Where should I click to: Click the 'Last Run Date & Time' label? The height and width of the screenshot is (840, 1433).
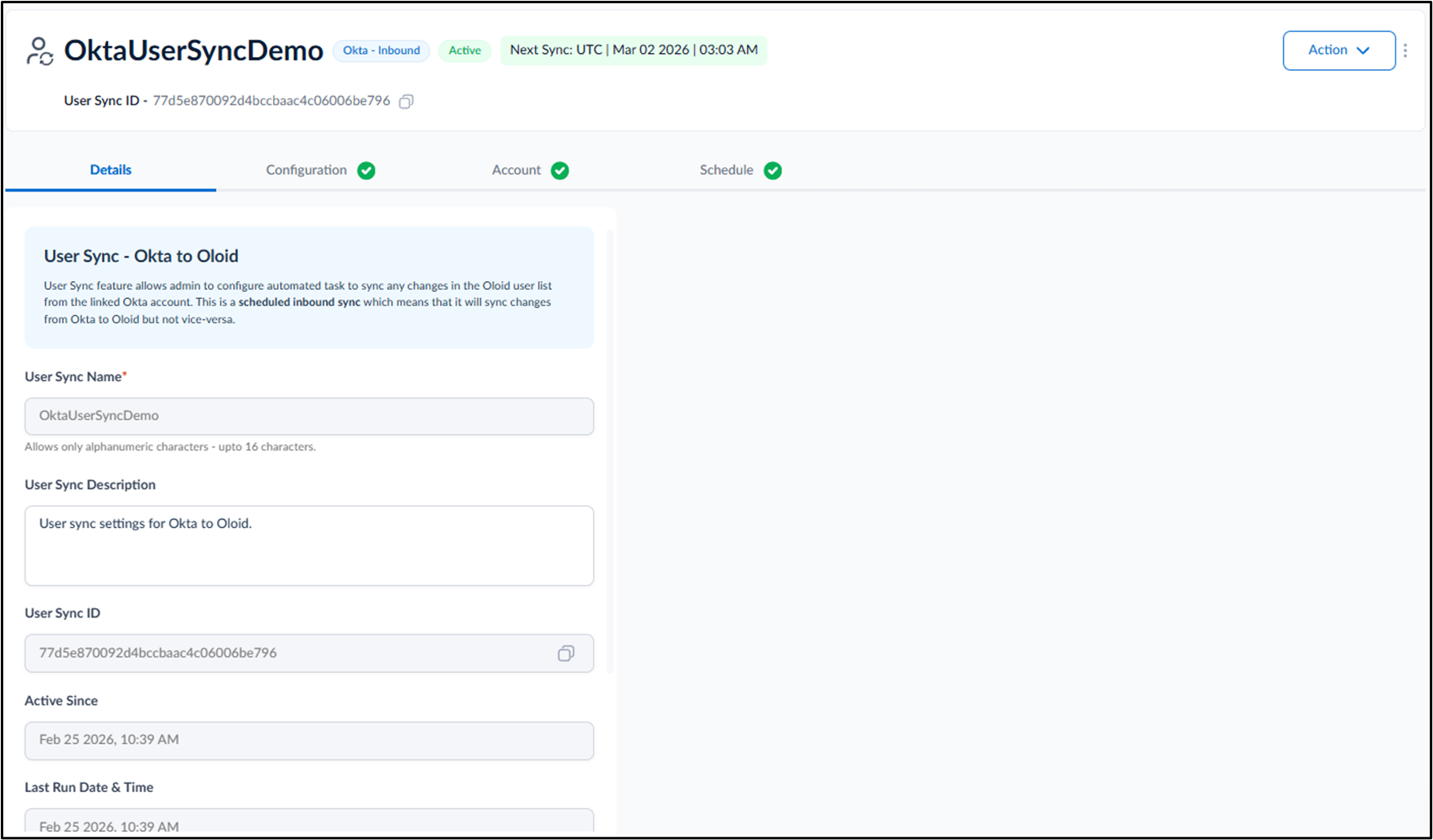(89, 787)
